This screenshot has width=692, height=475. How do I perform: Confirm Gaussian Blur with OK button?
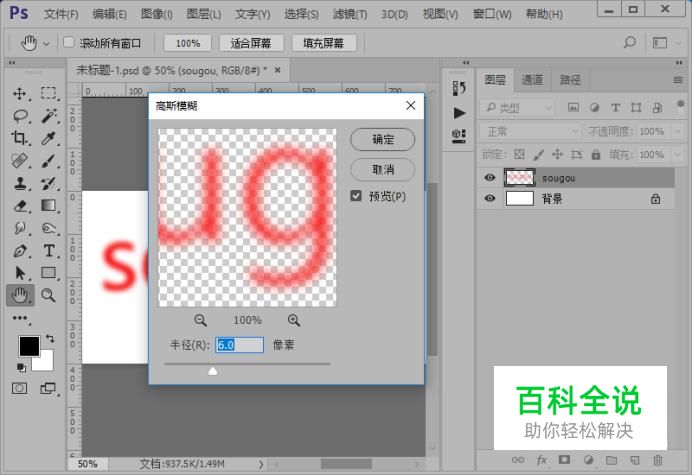[x=383, y=139]
